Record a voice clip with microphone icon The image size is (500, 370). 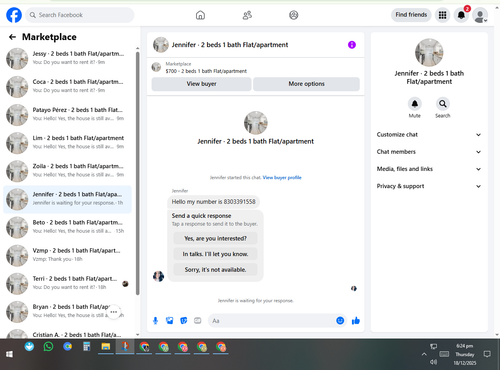coord(155,321)
